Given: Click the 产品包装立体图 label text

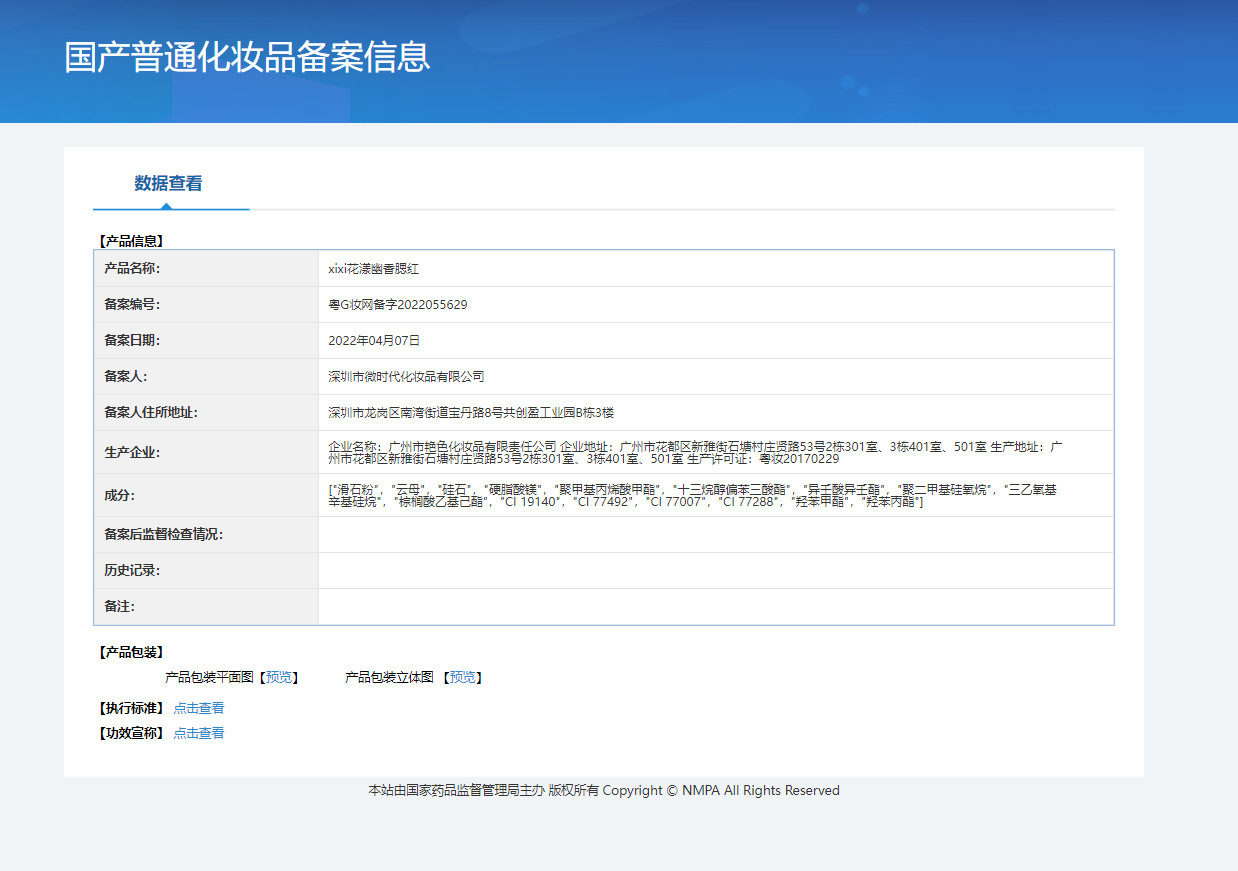Looking at the screenshot, I should pos(389,678).
